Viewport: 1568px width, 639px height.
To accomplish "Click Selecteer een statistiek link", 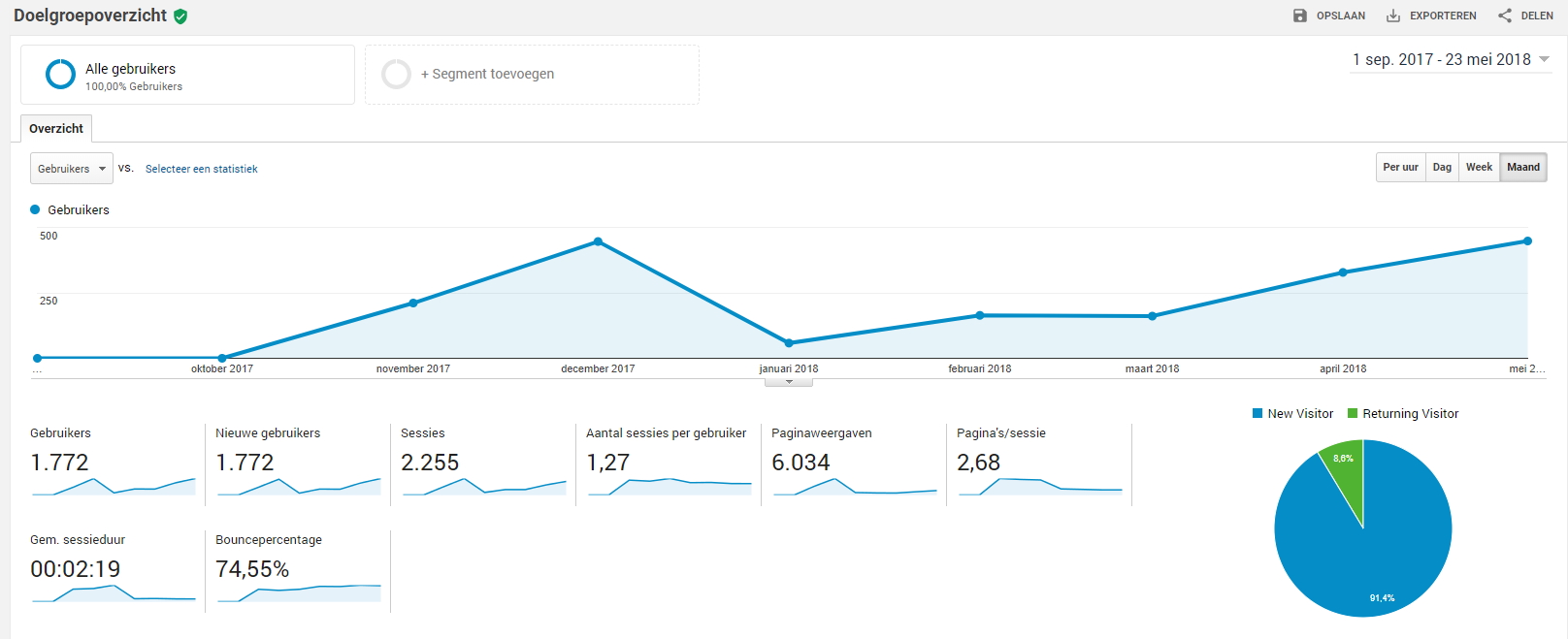I will coord(202,169).
